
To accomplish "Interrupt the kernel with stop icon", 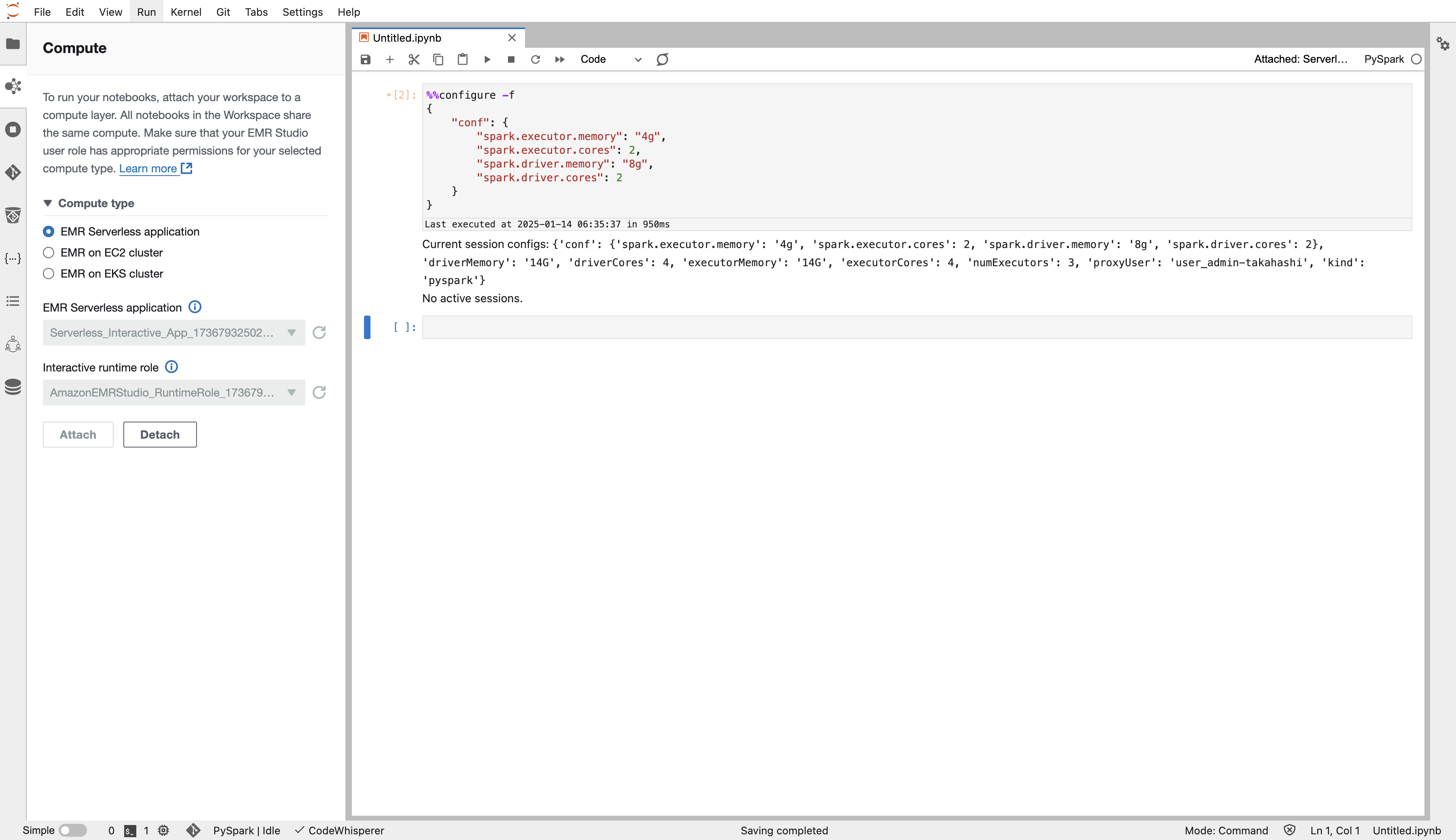I will click(x=511, y=59).
